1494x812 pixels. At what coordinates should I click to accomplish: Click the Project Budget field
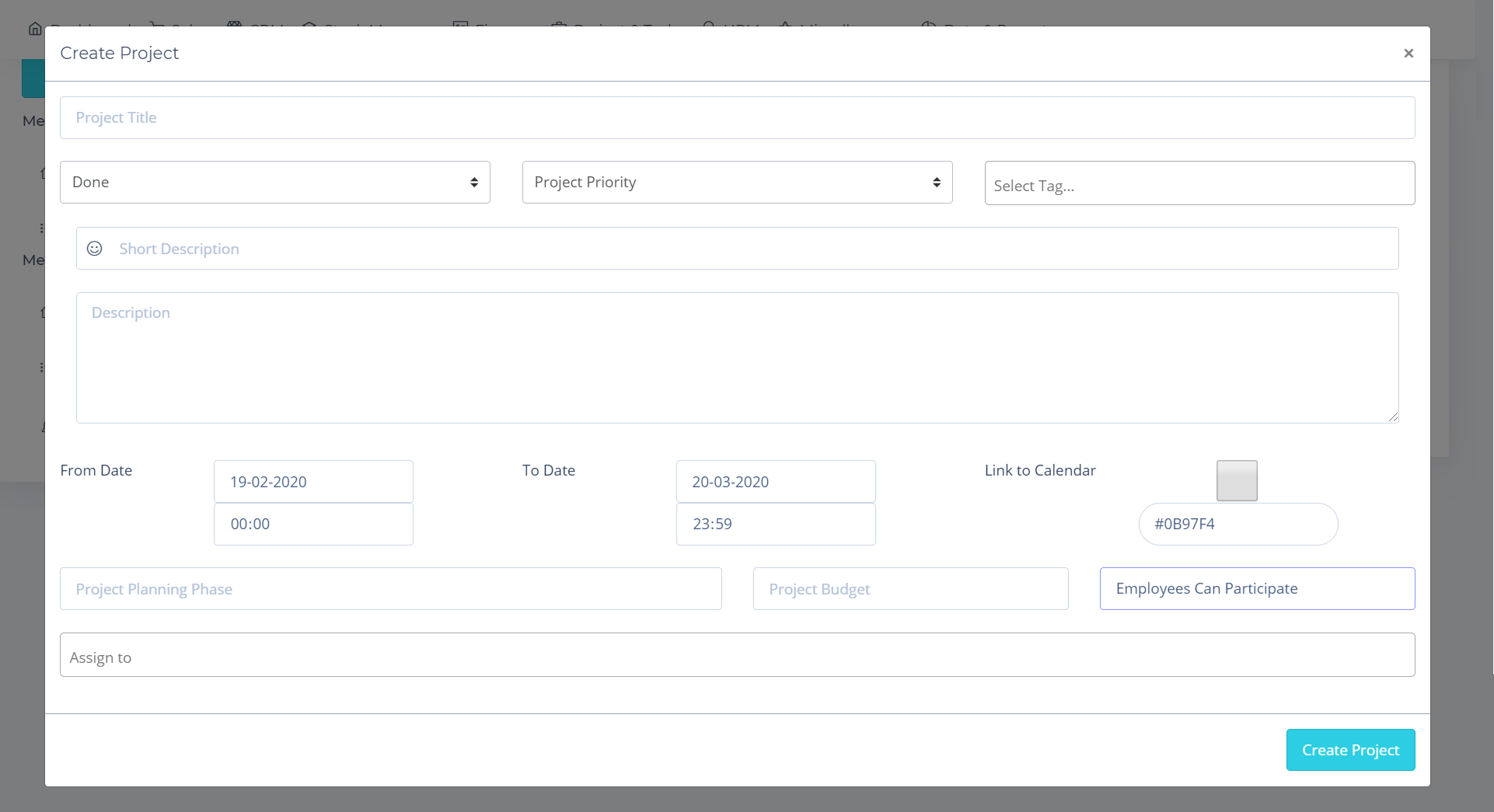pyautogui.click(x=909, y=589)
